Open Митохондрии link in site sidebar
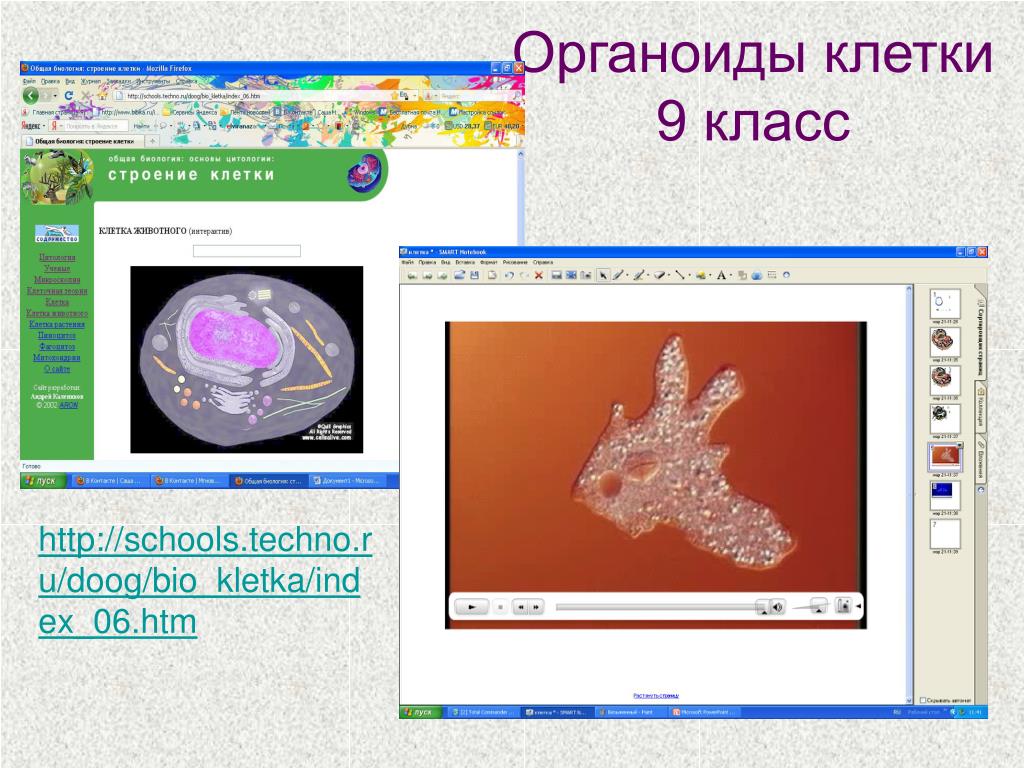This screenshot has width=1024, height=768. coord(57,357)
